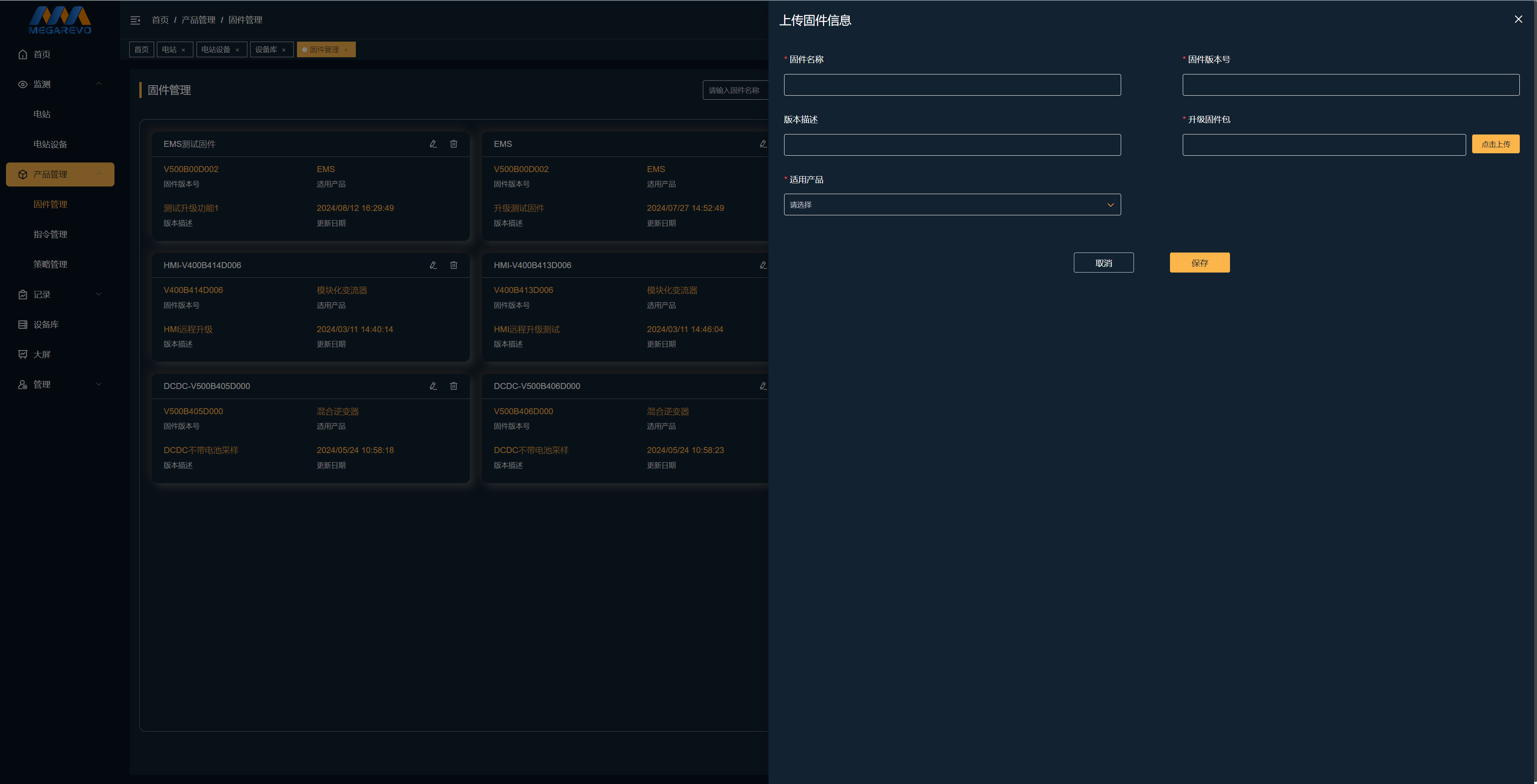The width and height of the screenshot is (1537, 784).
Task: Edit the EMS测试固件 firmware card
Action: (433, 144)
